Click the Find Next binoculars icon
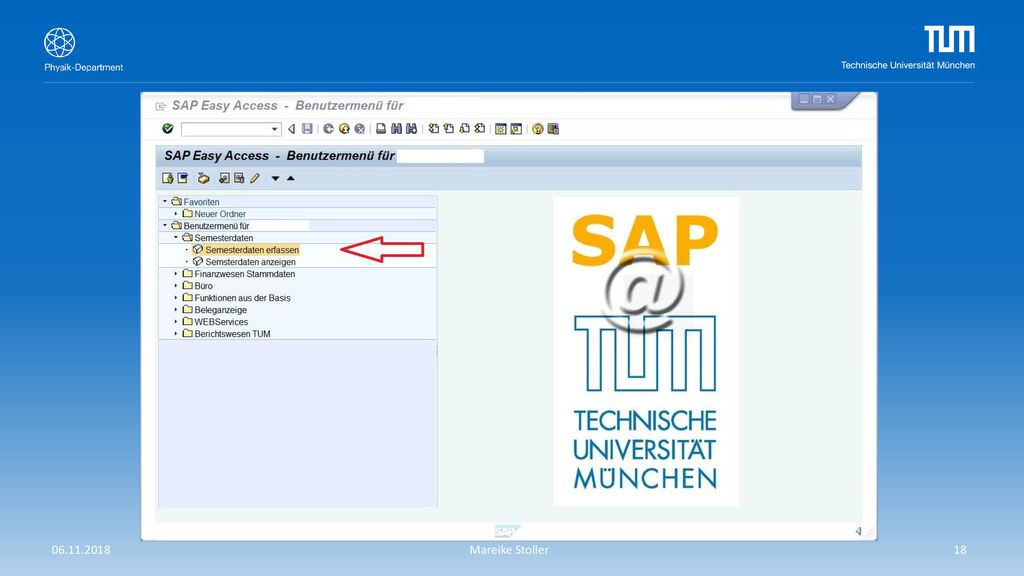 click(x=411, y=129)
